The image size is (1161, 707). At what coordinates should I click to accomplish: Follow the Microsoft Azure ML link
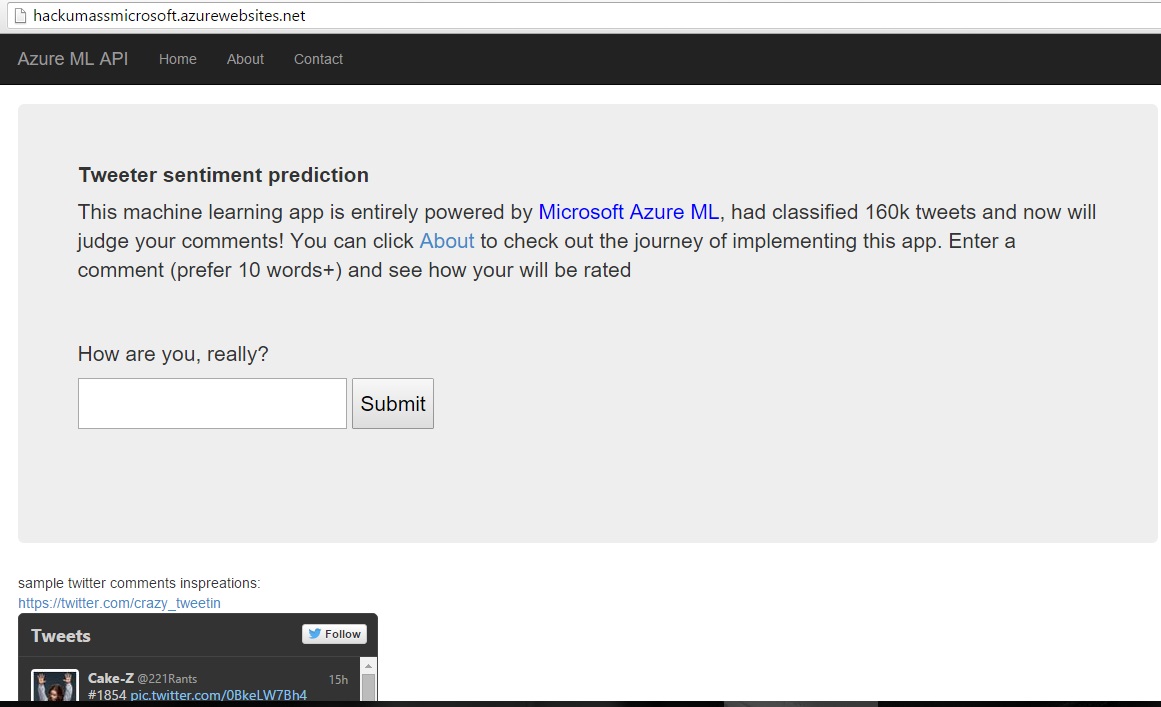click(x=629, y=212)
